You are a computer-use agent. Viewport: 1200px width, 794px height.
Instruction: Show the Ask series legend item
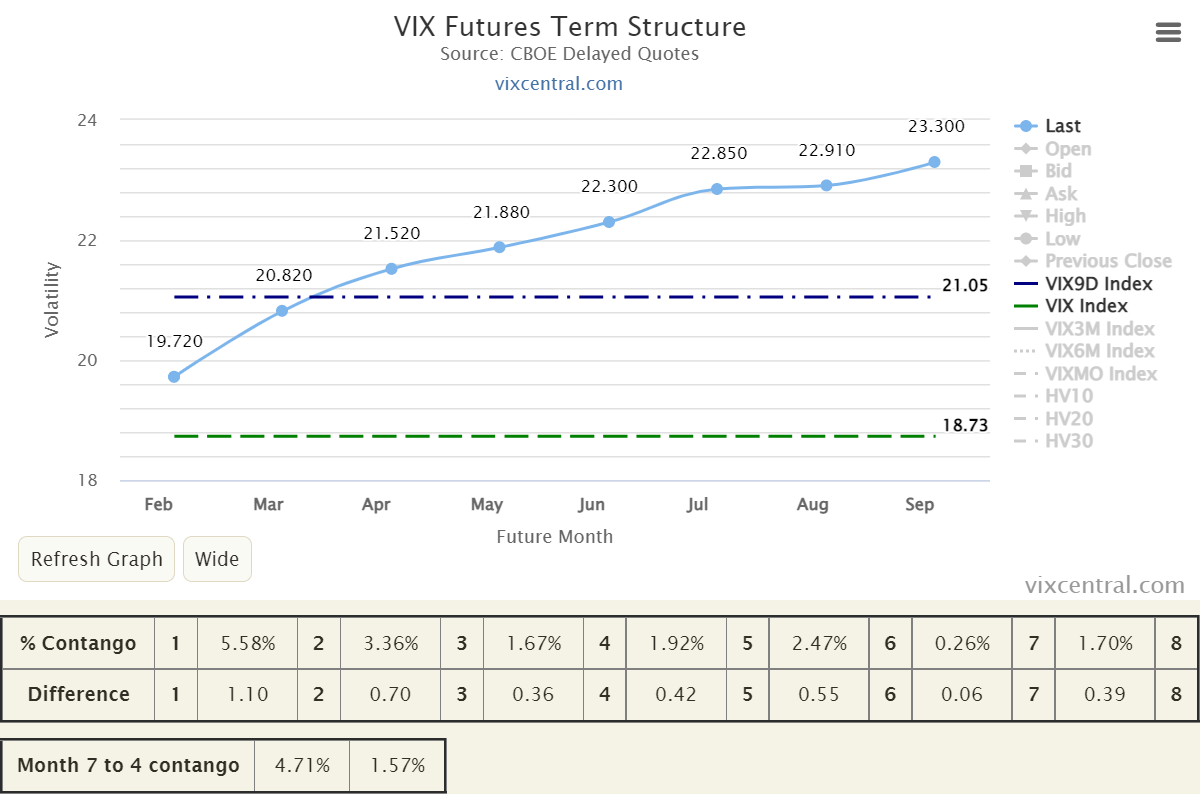[x=1046, y=194]
